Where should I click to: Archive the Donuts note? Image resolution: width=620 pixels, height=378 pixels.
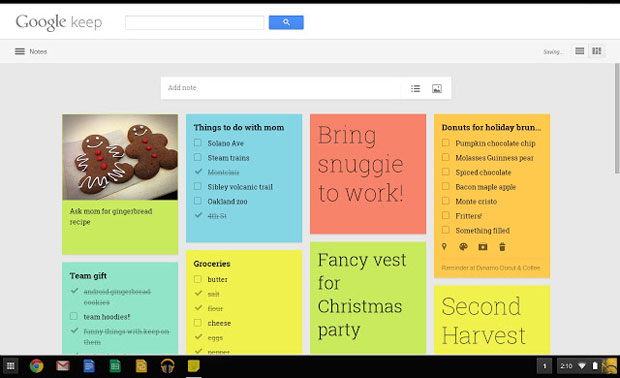click(x=483, y=247)
